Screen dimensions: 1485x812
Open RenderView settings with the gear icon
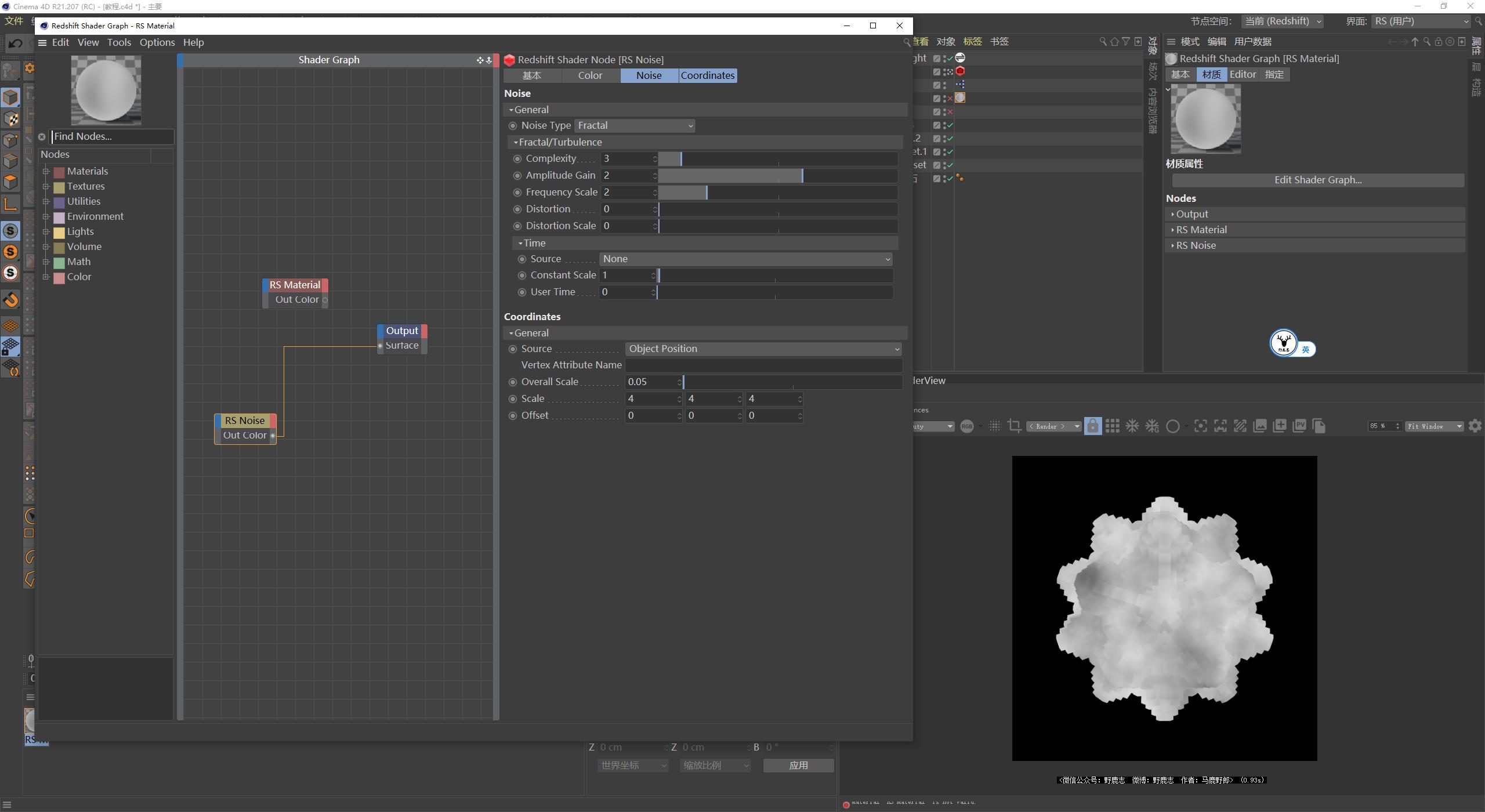pyautogui.click(x=1474, y=426)
